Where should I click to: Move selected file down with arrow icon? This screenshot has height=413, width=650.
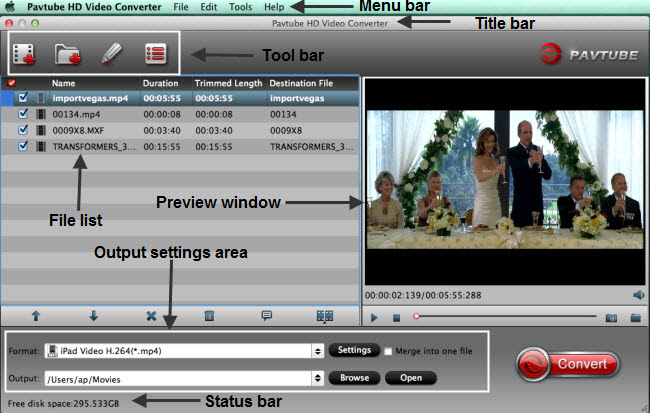point(94,316)
